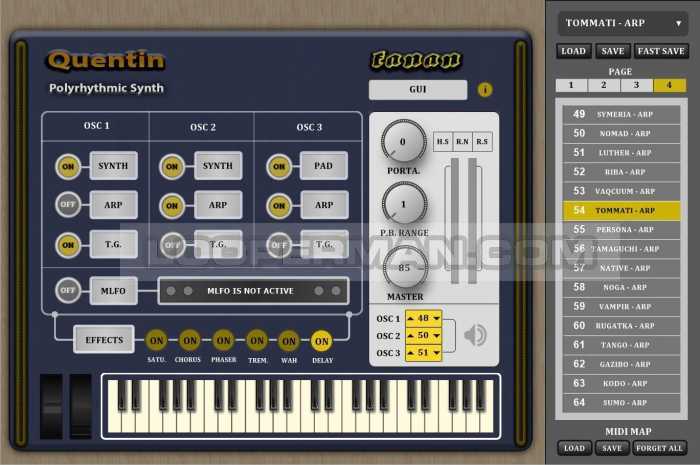Click the FAST SAVE button

[661, 51]
